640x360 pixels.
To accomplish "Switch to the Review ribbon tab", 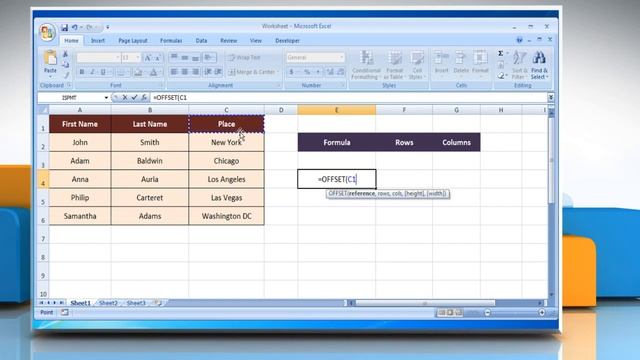I will coord(229,41).
